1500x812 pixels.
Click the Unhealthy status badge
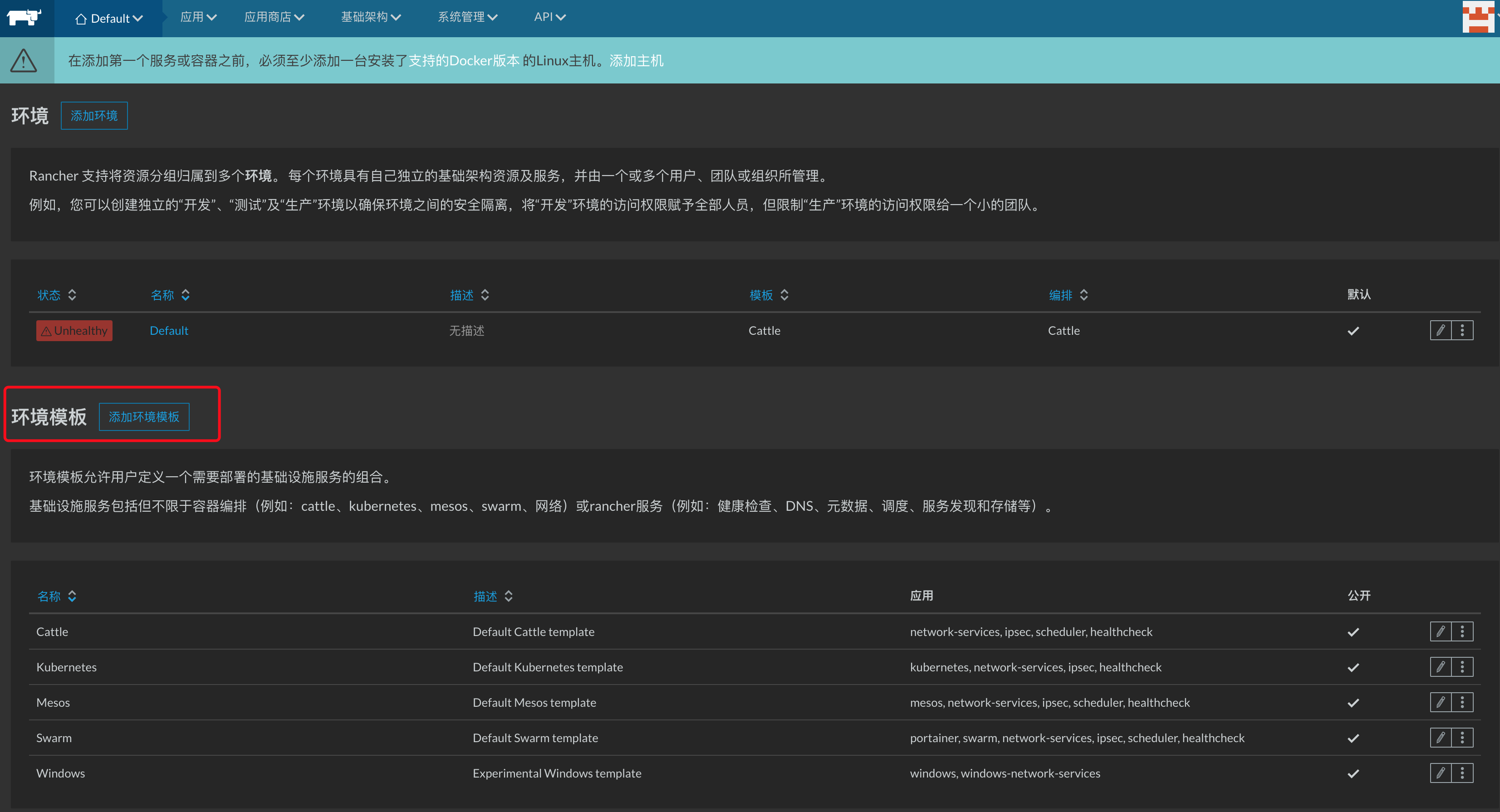[x=74, y=331]
